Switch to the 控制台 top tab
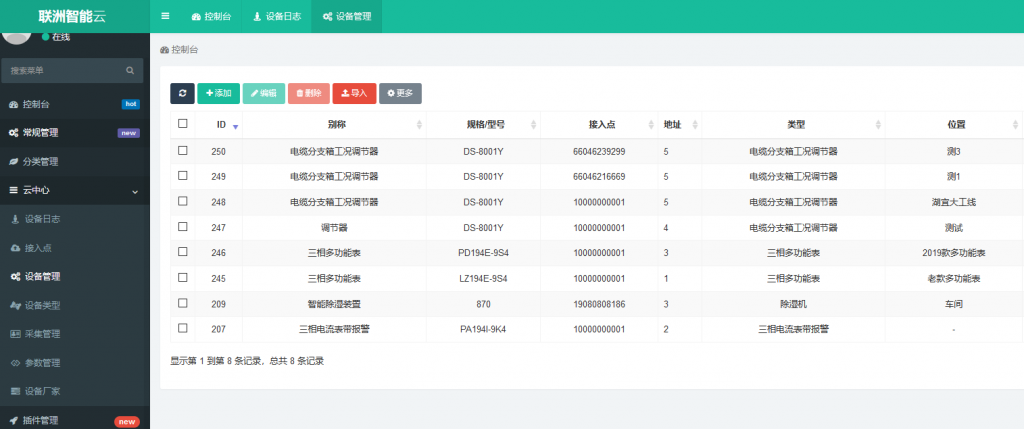 tap(210, 17)
